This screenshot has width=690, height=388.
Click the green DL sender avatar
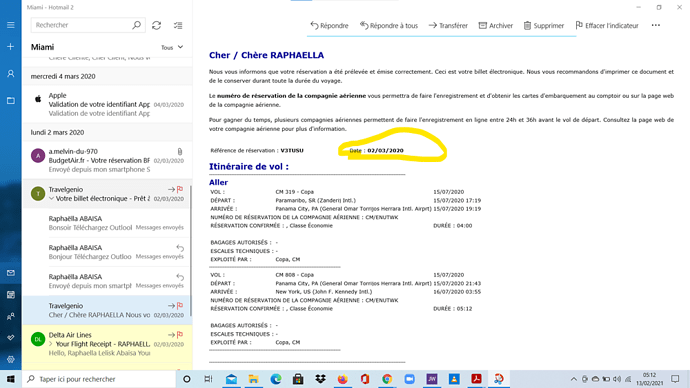click(x=38, y=339)
